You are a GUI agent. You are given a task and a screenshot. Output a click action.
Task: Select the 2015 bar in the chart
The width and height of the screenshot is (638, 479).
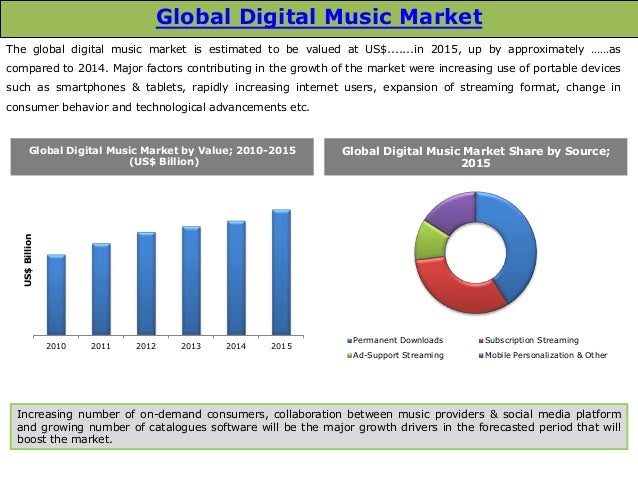coord(282,272)
